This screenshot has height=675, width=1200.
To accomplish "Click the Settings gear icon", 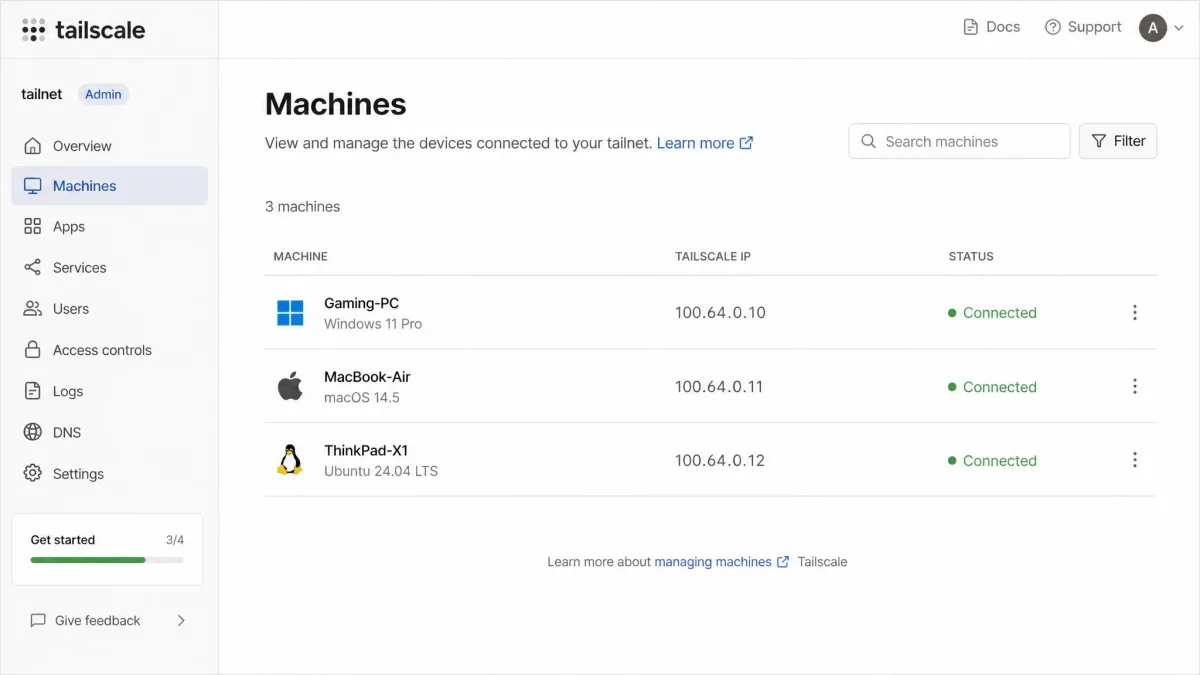I will tap(33, 473).
